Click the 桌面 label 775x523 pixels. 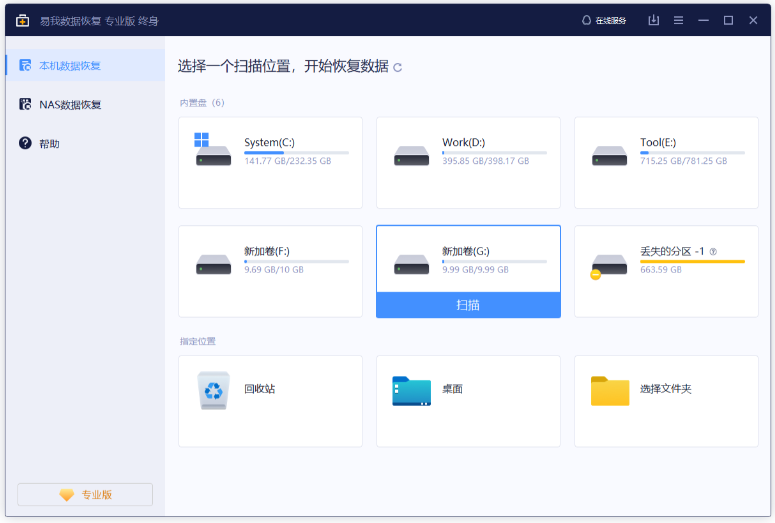click(x=452, y=389)
